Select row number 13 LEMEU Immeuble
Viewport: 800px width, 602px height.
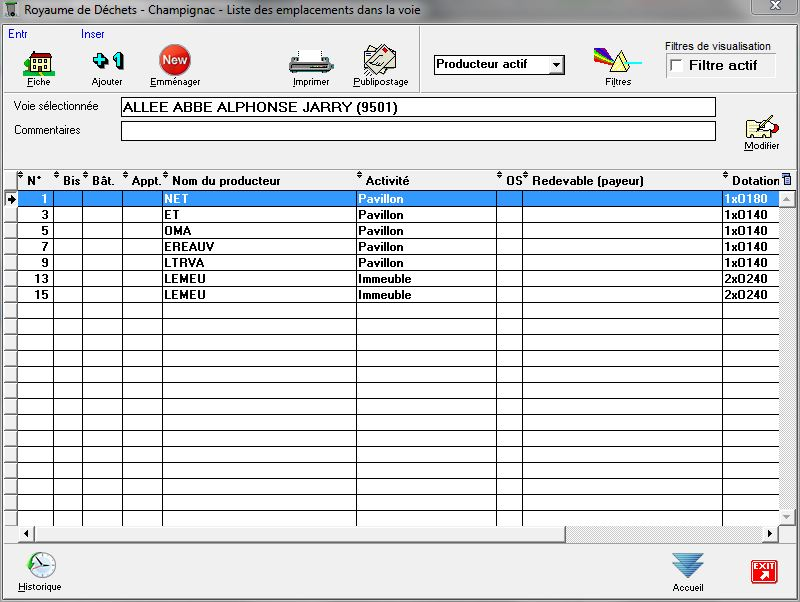pyautogui.click(x=258, y=279)
